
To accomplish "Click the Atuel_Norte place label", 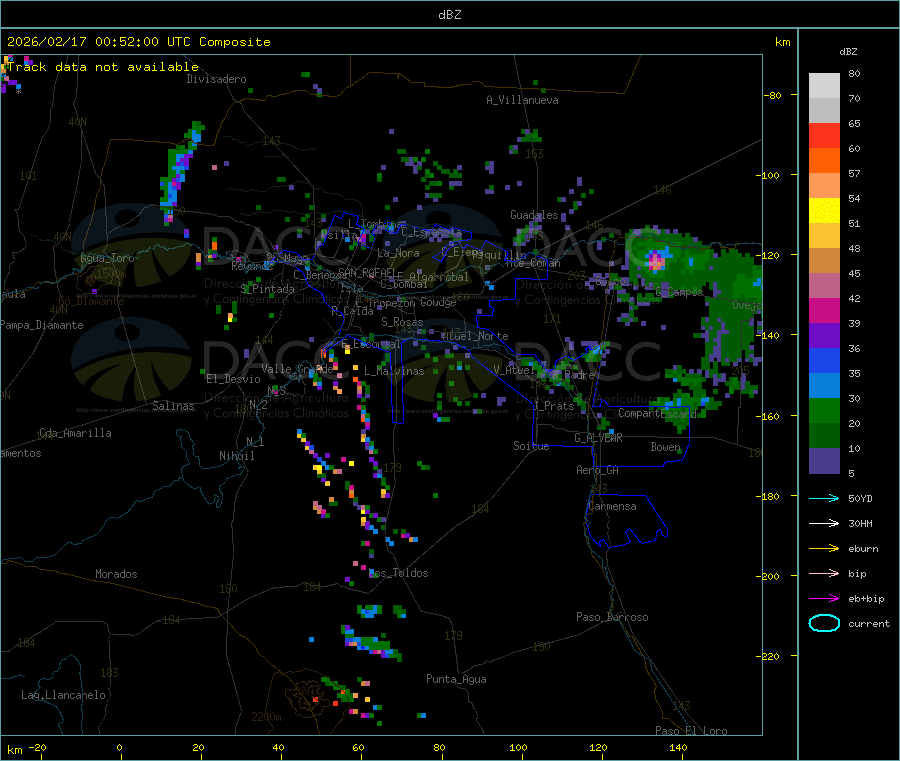I will pyautogui.click(x=475, y=336).
